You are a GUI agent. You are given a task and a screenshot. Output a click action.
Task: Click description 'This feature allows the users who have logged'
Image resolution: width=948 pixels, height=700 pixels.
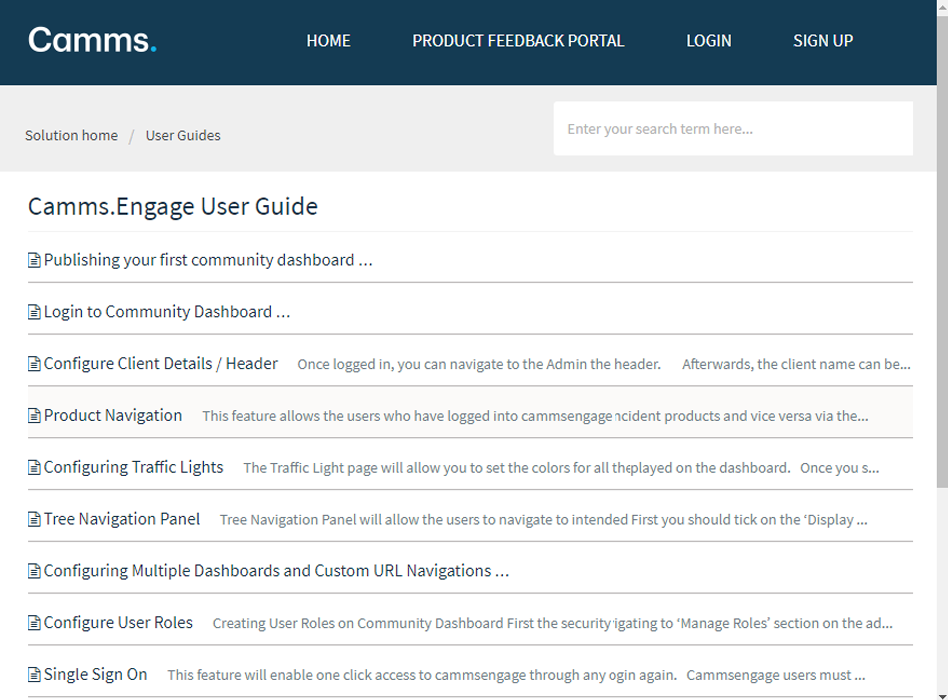535,416
